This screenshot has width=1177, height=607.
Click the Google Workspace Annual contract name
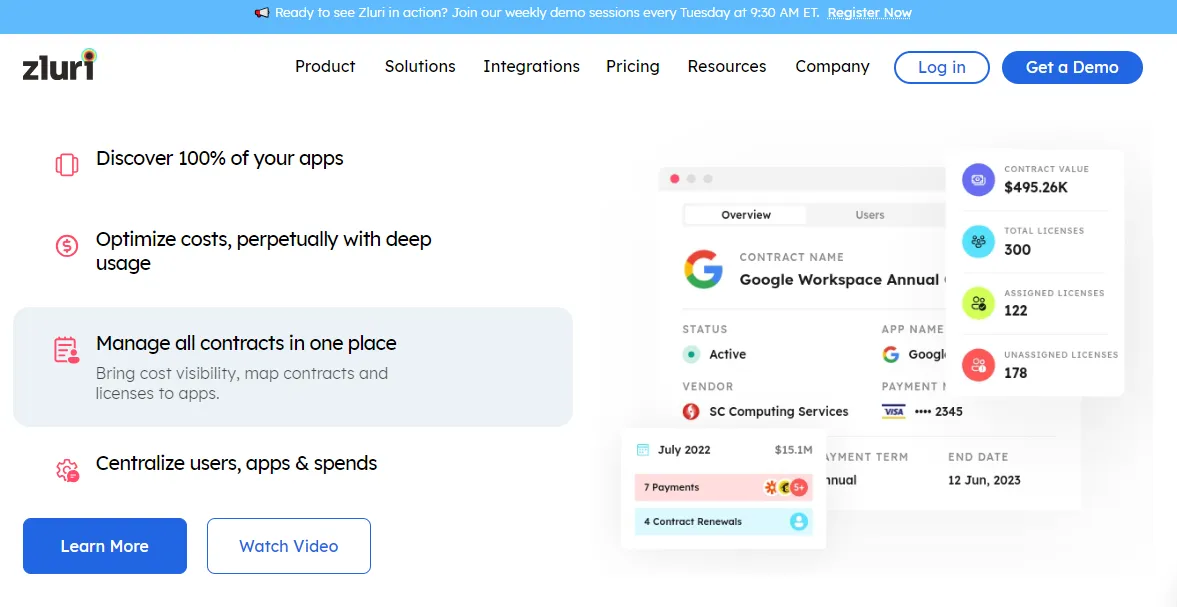coord(839,280)
